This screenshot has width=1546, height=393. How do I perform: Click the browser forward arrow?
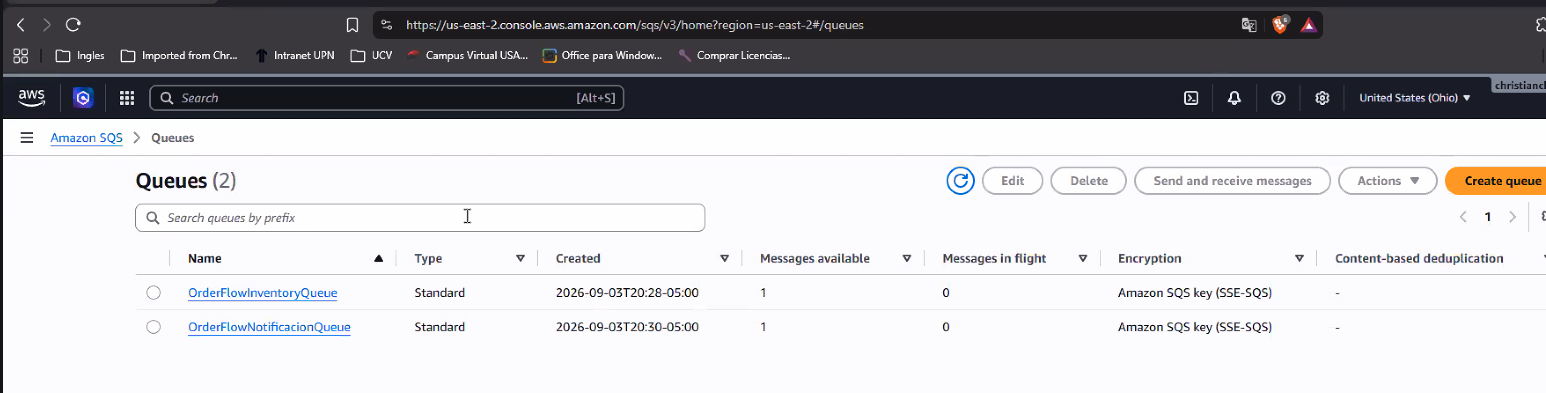coord(47,25)
